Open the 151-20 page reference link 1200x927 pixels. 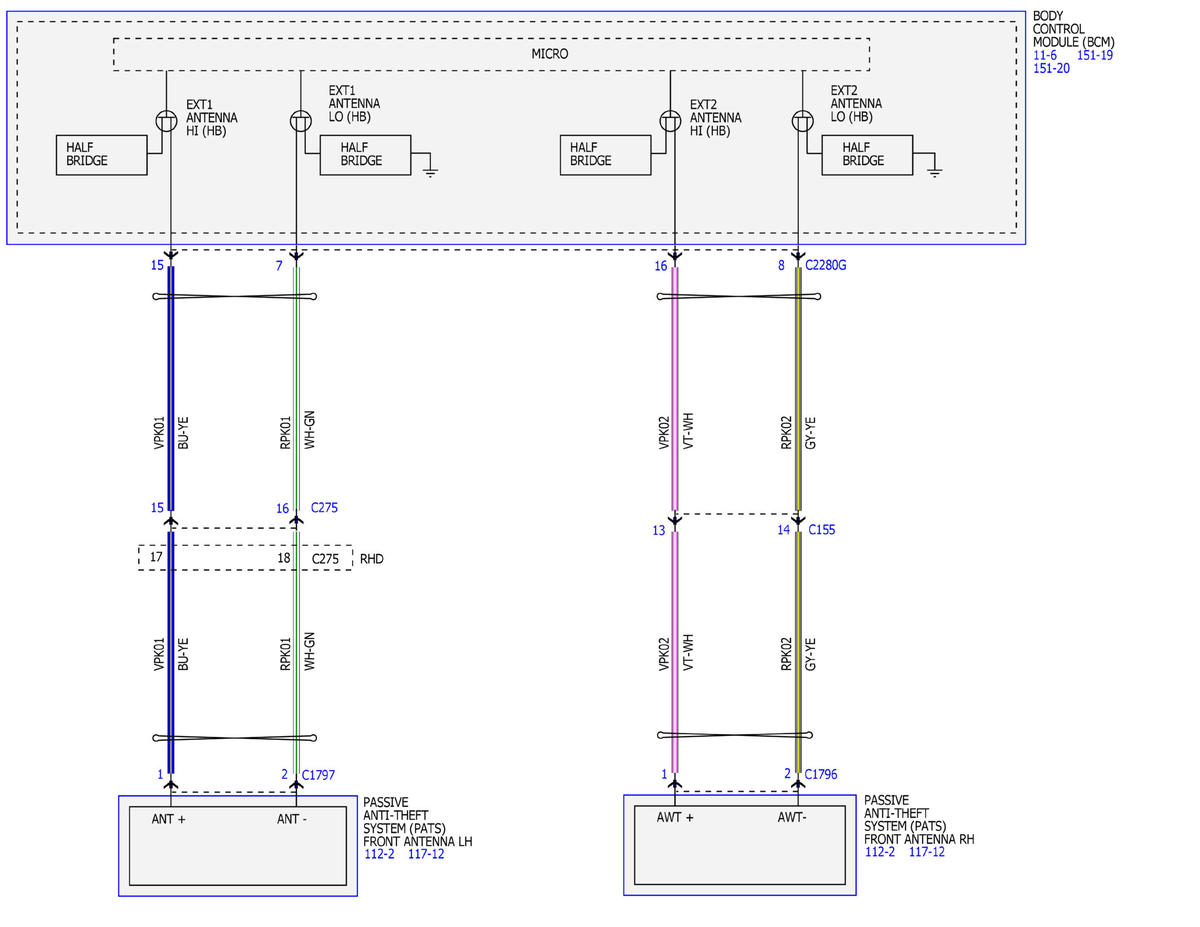click(1051, 68)
